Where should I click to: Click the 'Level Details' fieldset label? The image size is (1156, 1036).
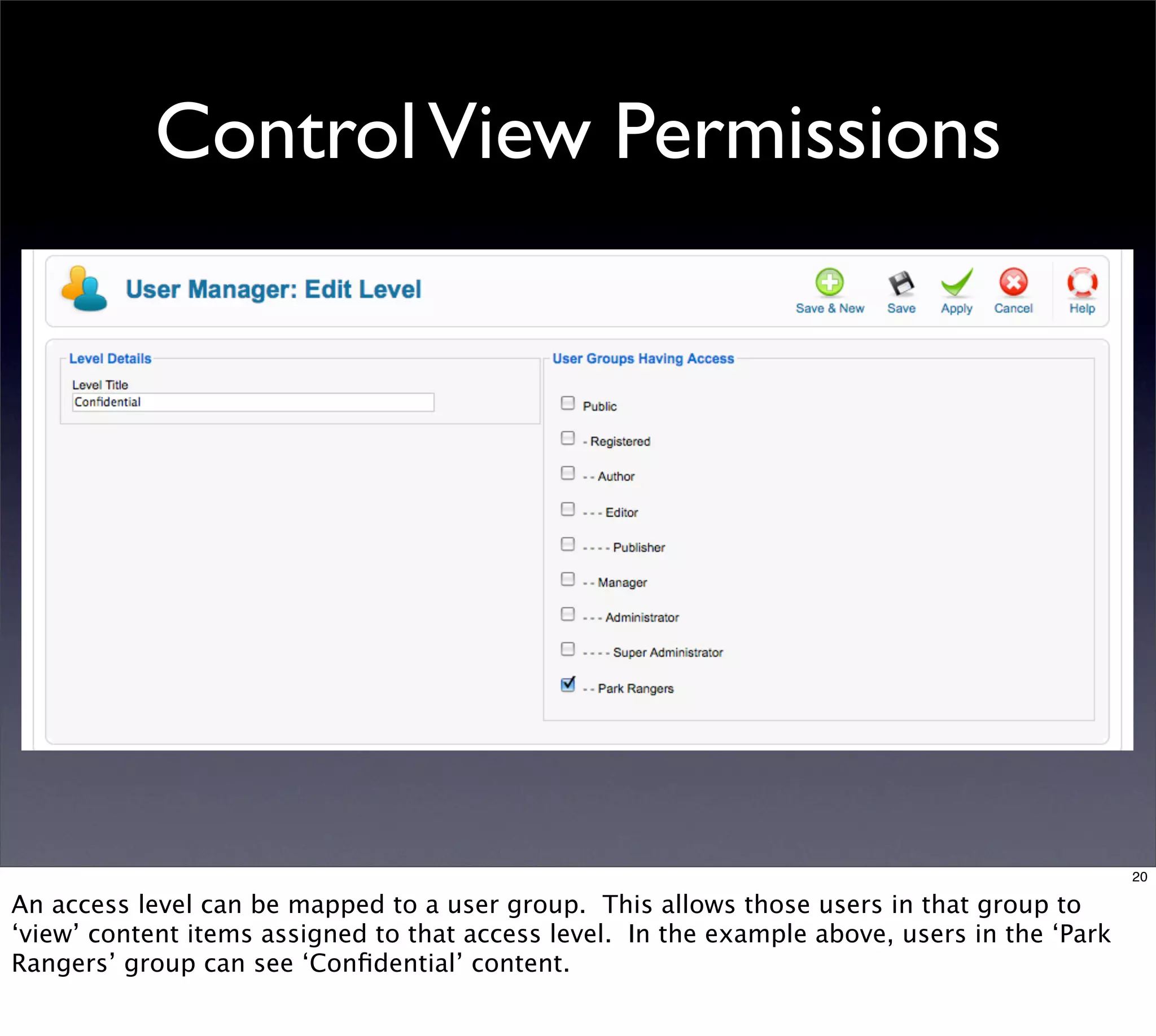point(110,359)
